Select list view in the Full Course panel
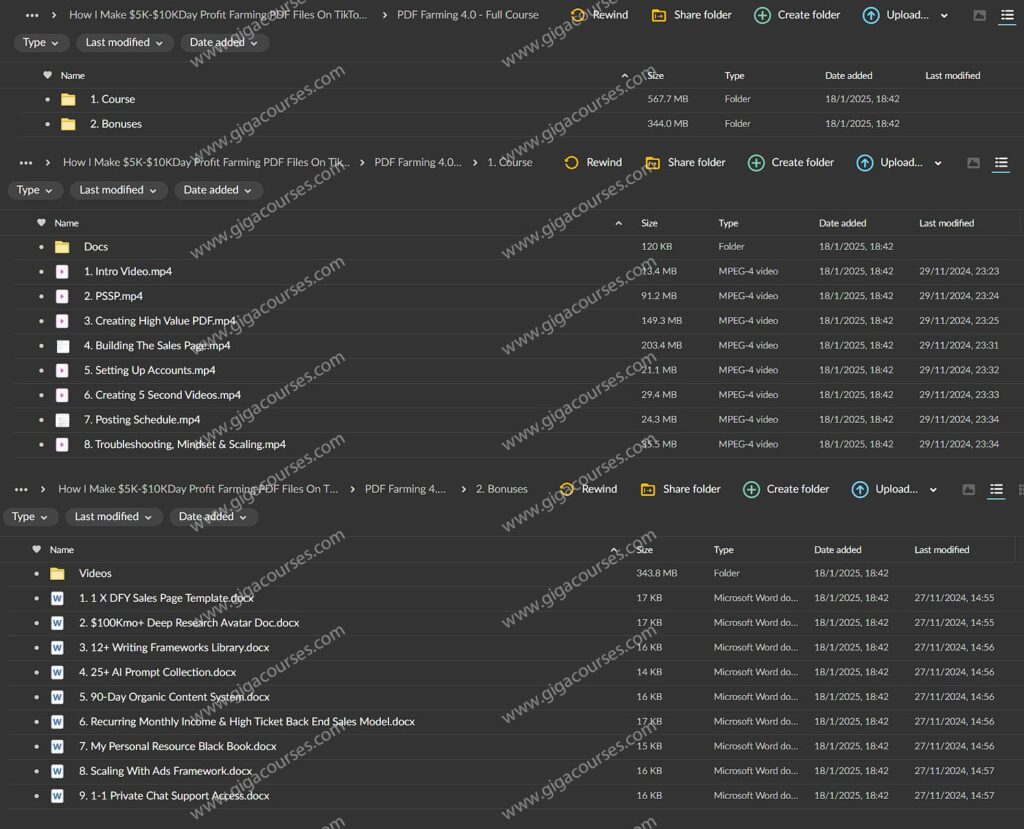 click(1007, 16)
